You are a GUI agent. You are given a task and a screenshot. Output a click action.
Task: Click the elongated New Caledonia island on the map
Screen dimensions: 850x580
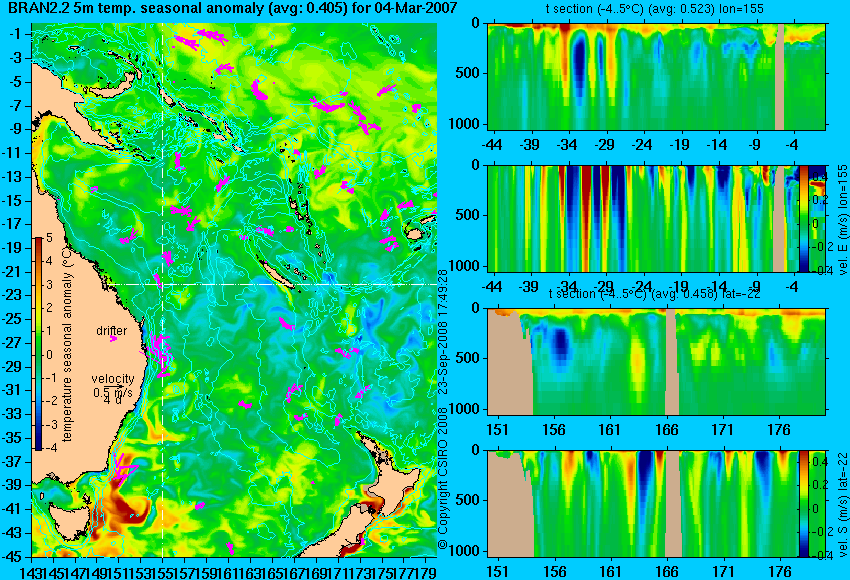276,275
